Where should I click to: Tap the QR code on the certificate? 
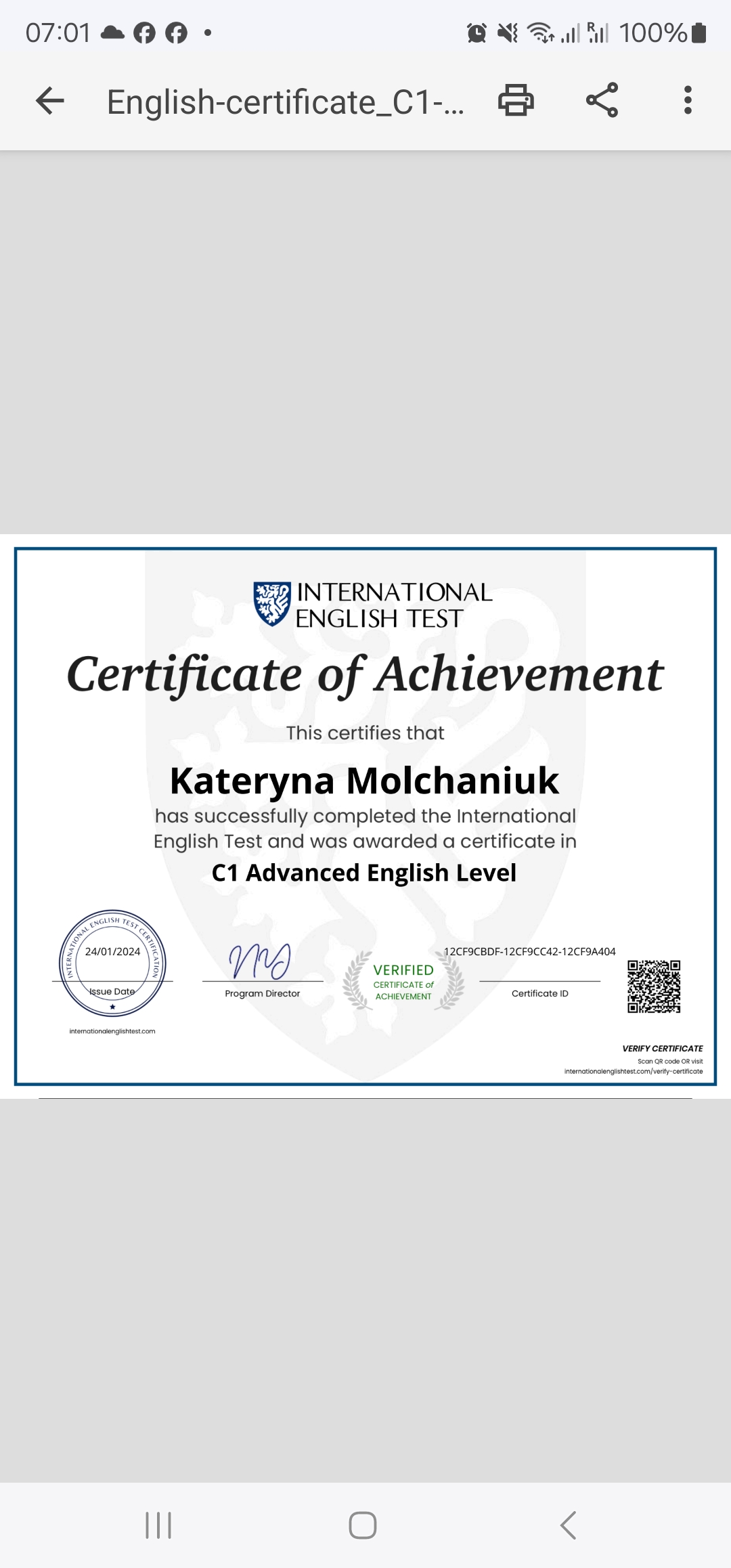[654, 986]
